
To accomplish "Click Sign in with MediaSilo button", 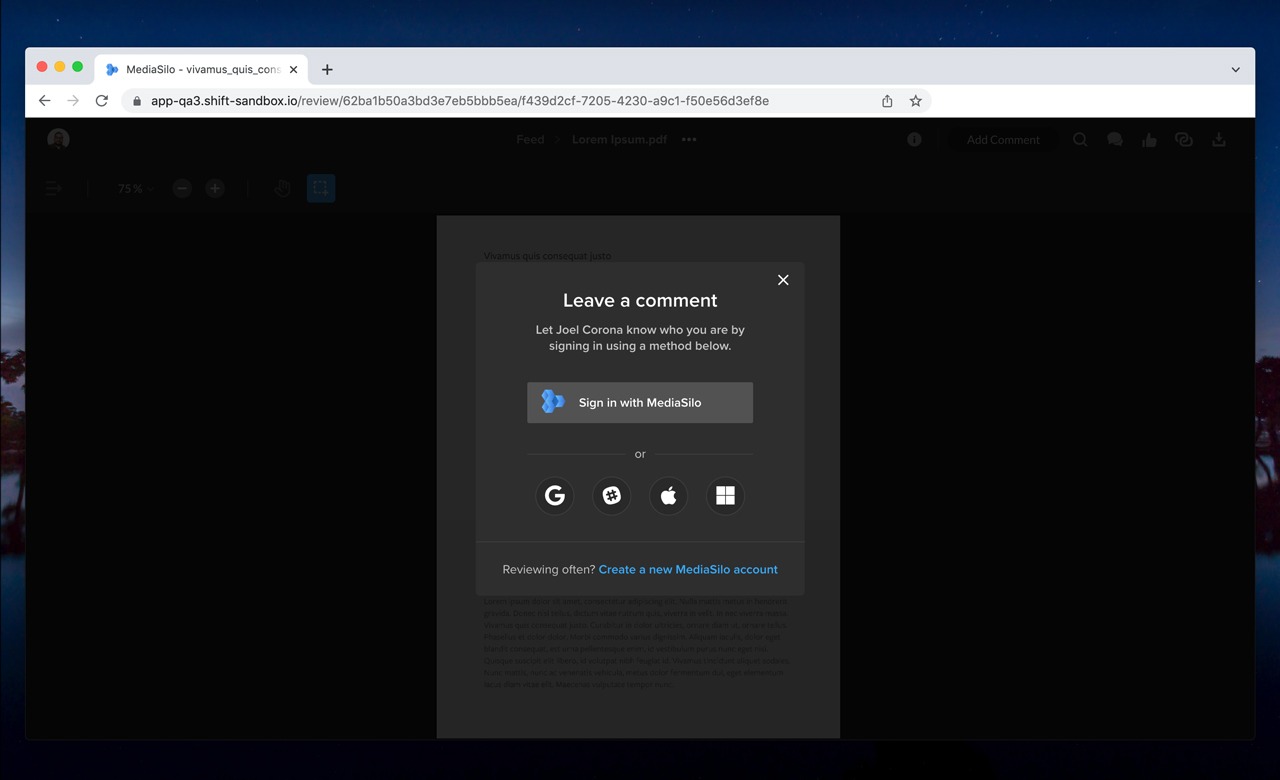I will point(640,402).
